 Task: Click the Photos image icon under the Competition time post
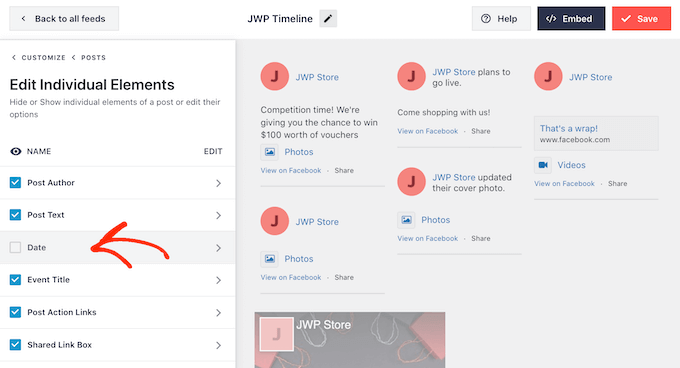click(x=269, y=152)
